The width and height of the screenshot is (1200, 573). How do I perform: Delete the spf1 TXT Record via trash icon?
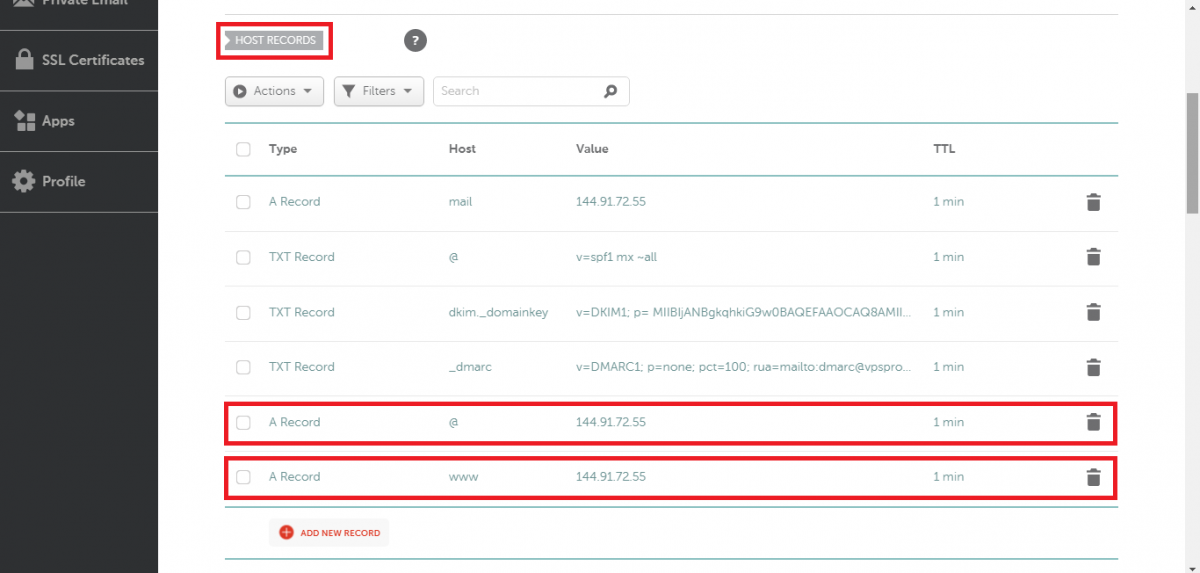tap(1093, 257)
